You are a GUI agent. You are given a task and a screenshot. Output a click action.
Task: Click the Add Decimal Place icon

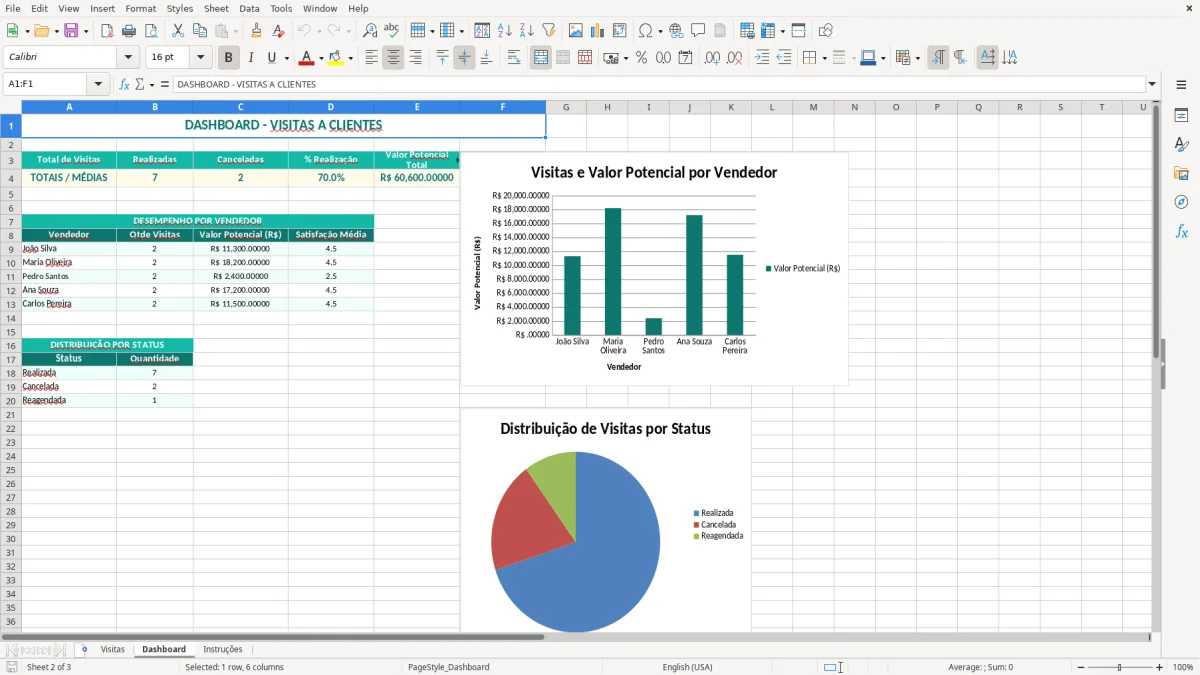point(713,58)
